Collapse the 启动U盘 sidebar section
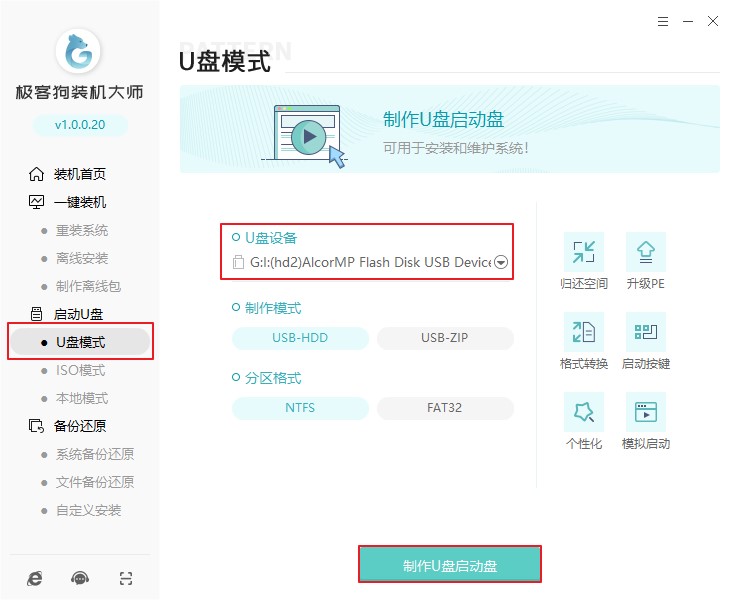Image resolution: width=740 pixels, height=600 pixels. coord(78,314)
